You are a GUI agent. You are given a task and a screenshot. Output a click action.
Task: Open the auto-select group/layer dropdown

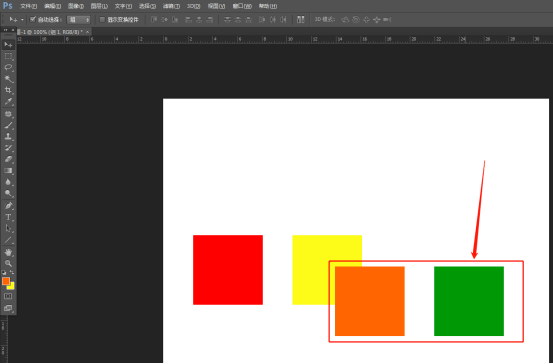[x=79, y=20]
